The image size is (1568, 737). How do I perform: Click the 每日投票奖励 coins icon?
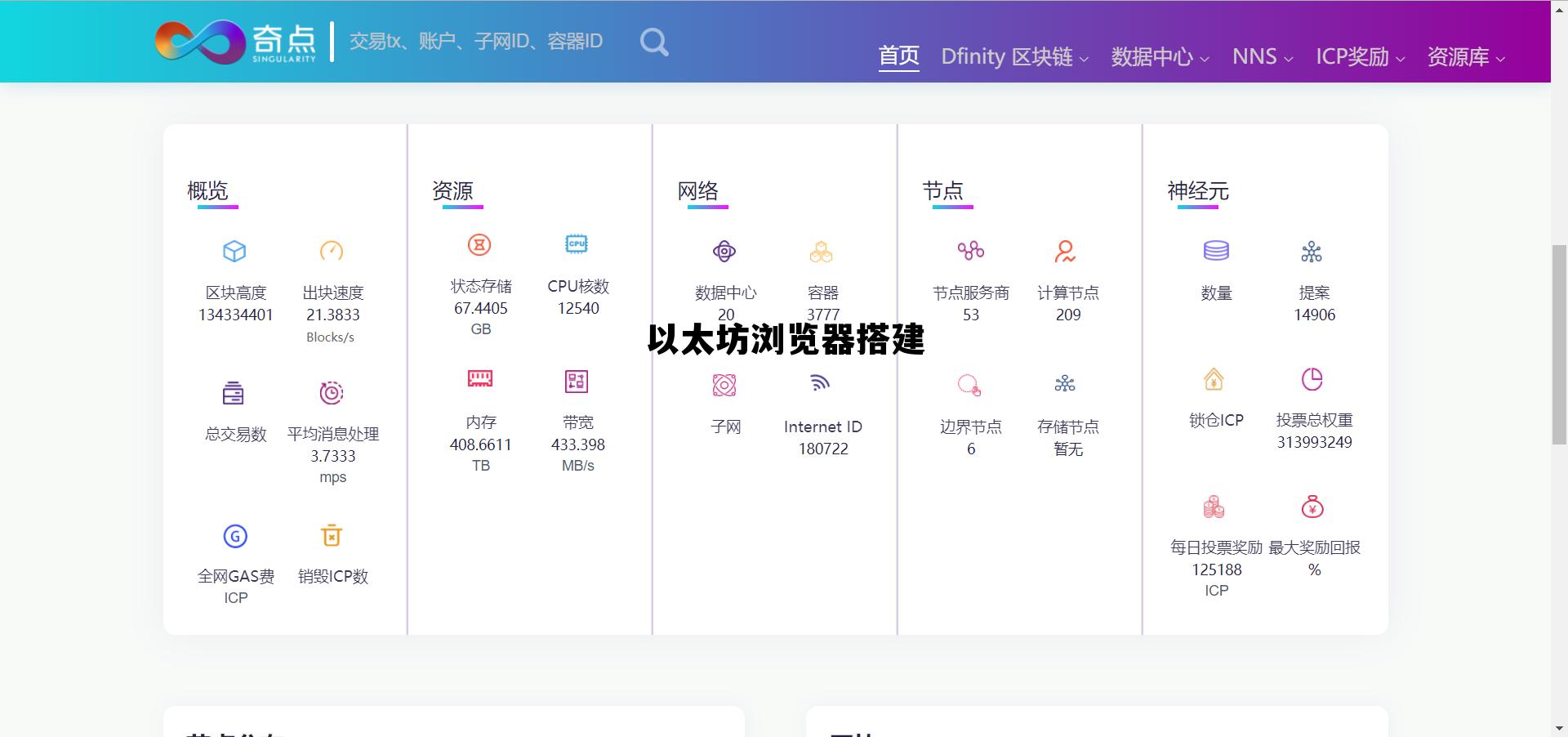click(1214, 506)
